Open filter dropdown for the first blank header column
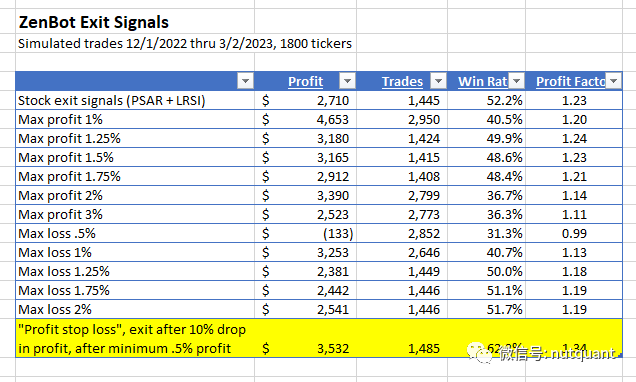636x382 pixels. click(x=245, y=81)
